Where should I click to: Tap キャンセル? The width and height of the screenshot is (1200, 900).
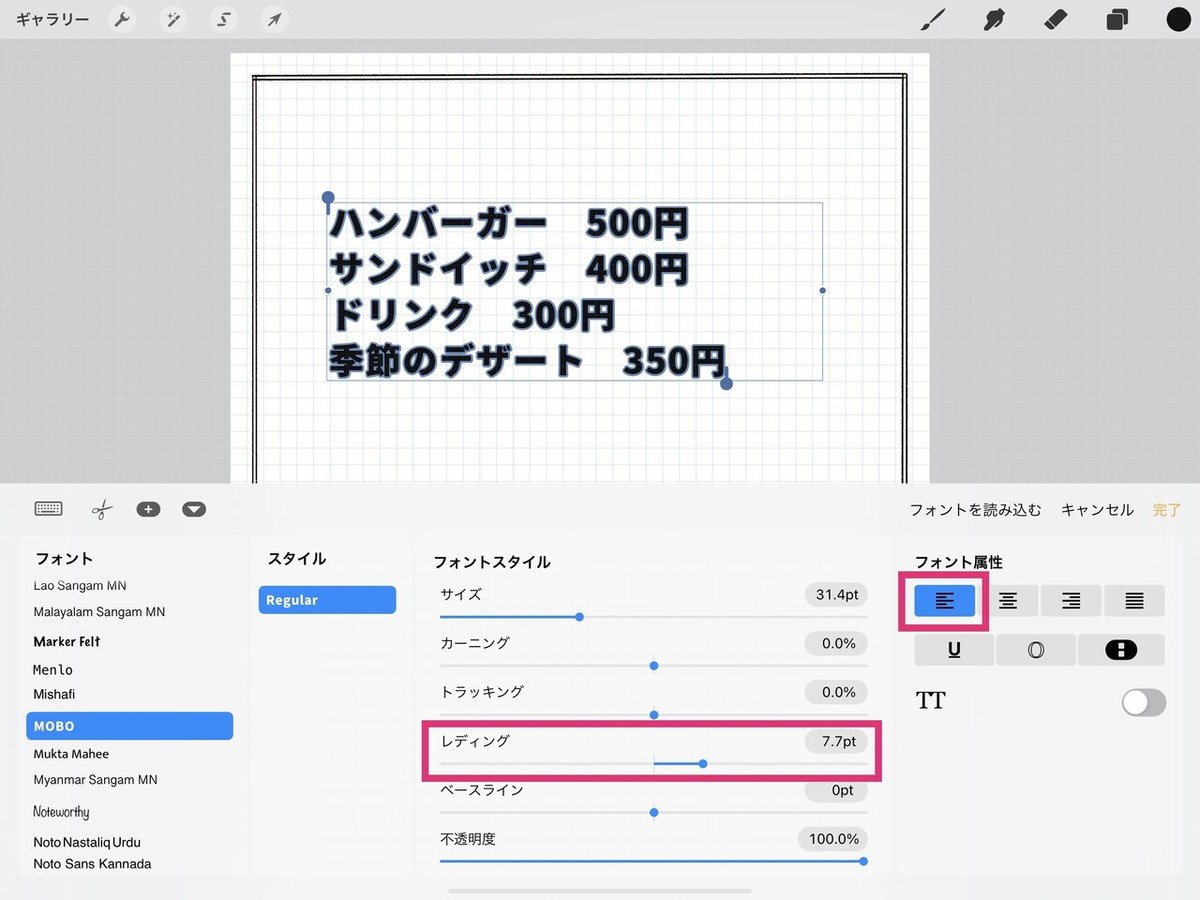[x=1097, y=510]
